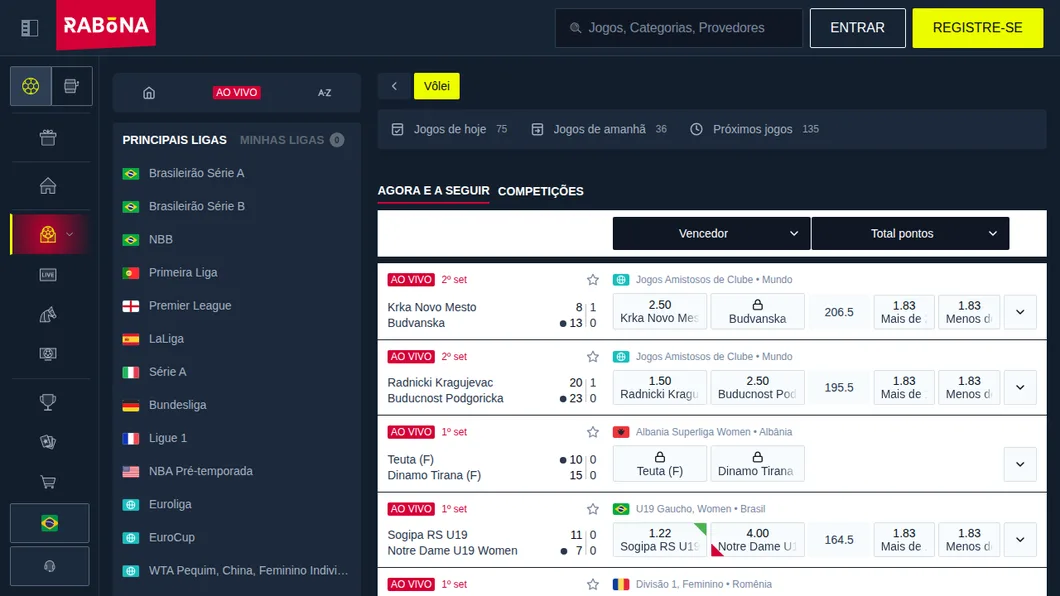Switch to the casino slot icon

tap(72, 86)
